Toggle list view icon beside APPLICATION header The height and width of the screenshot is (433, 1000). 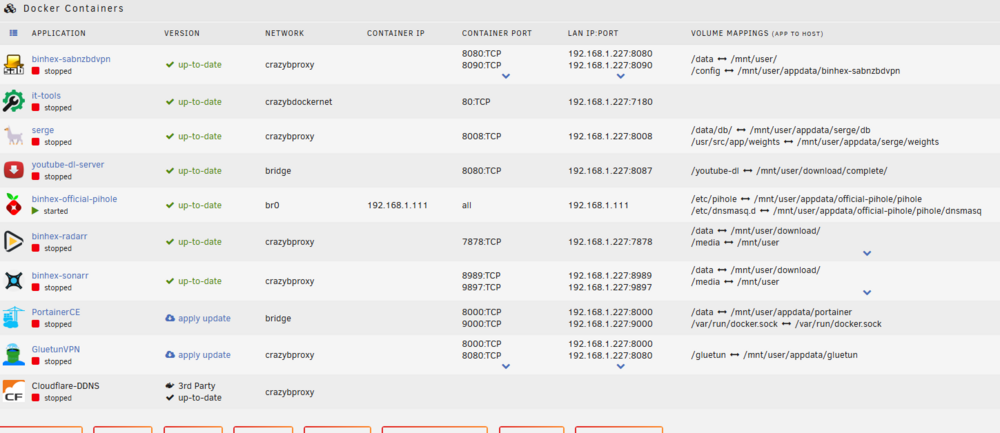point(13,33)
